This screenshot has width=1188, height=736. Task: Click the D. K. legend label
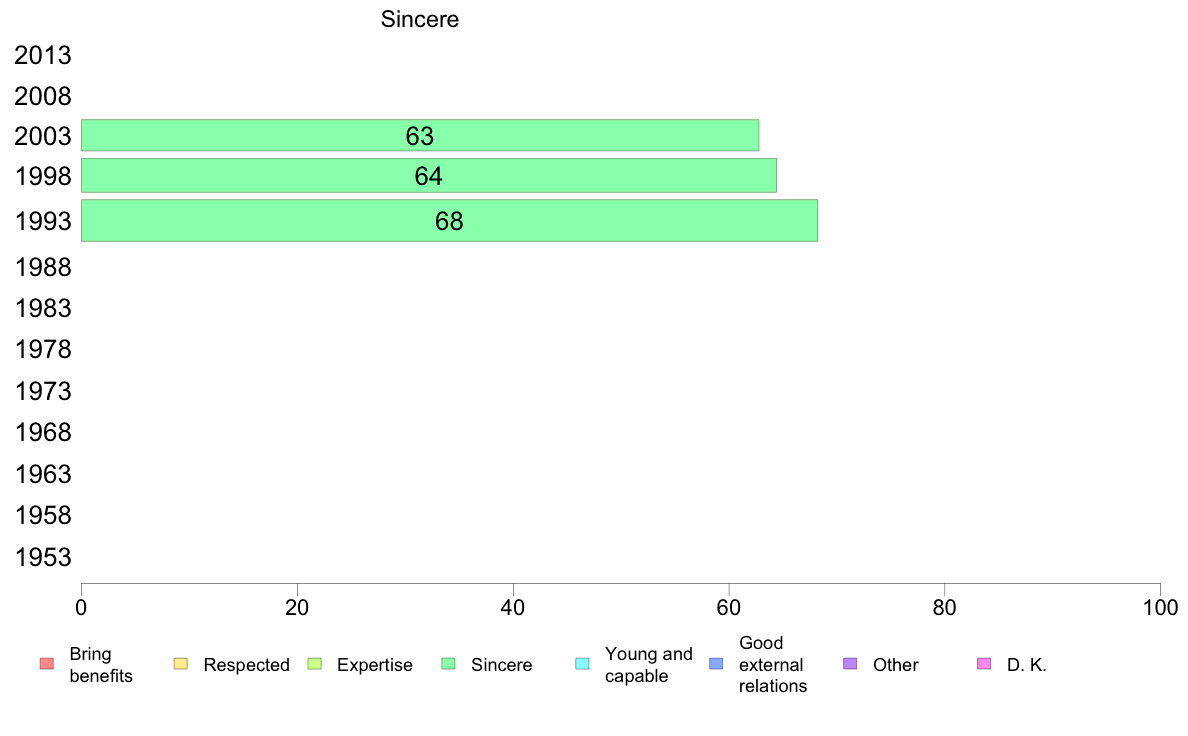tap(1027, 665)
